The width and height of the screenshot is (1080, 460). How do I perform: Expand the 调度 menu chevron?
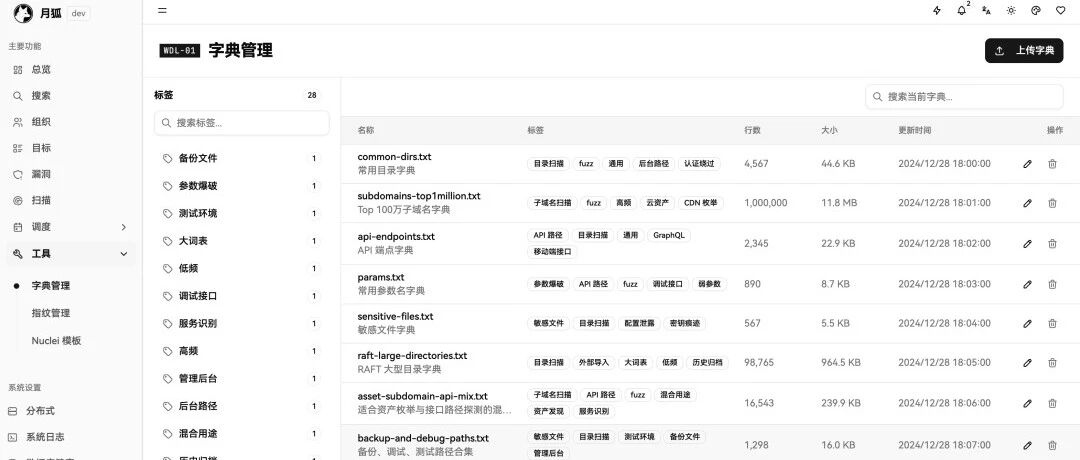coord(124,227)
